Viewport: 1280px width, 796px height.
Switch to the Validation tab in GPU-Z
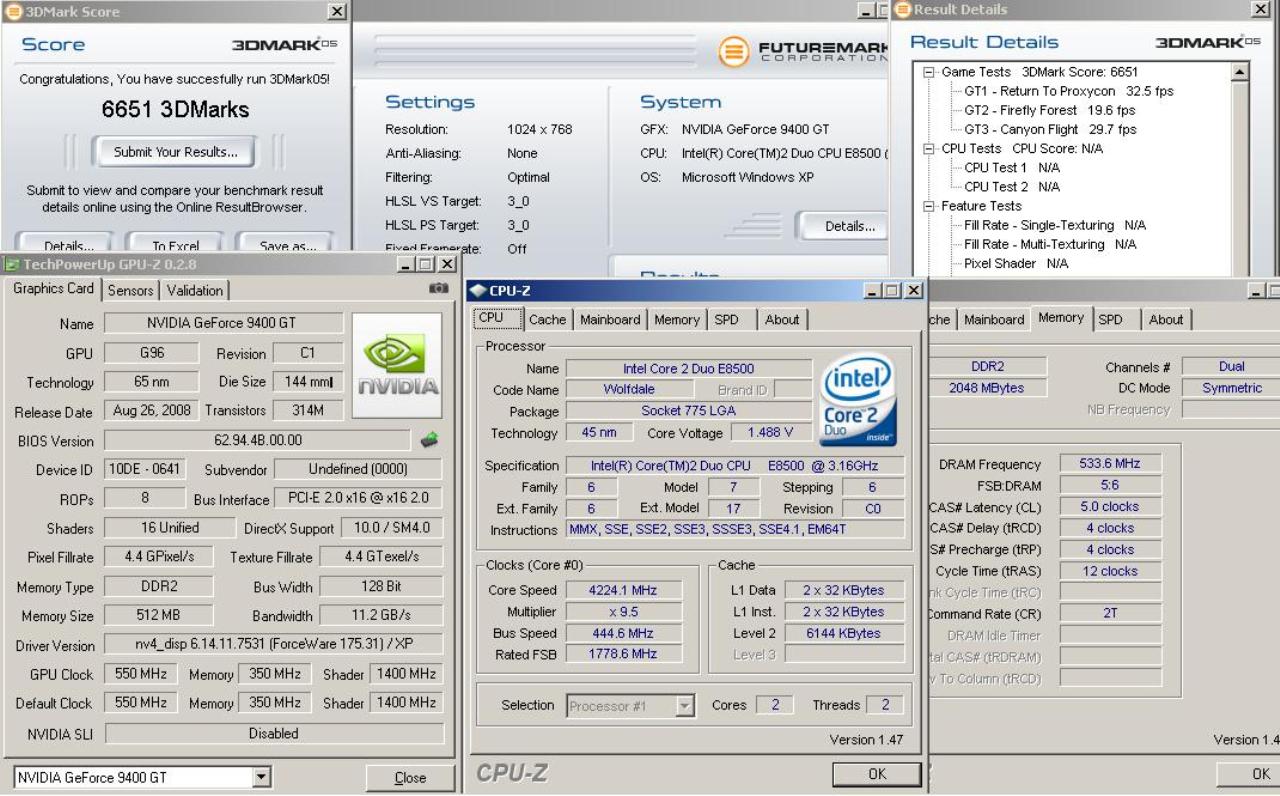(195, 290)
